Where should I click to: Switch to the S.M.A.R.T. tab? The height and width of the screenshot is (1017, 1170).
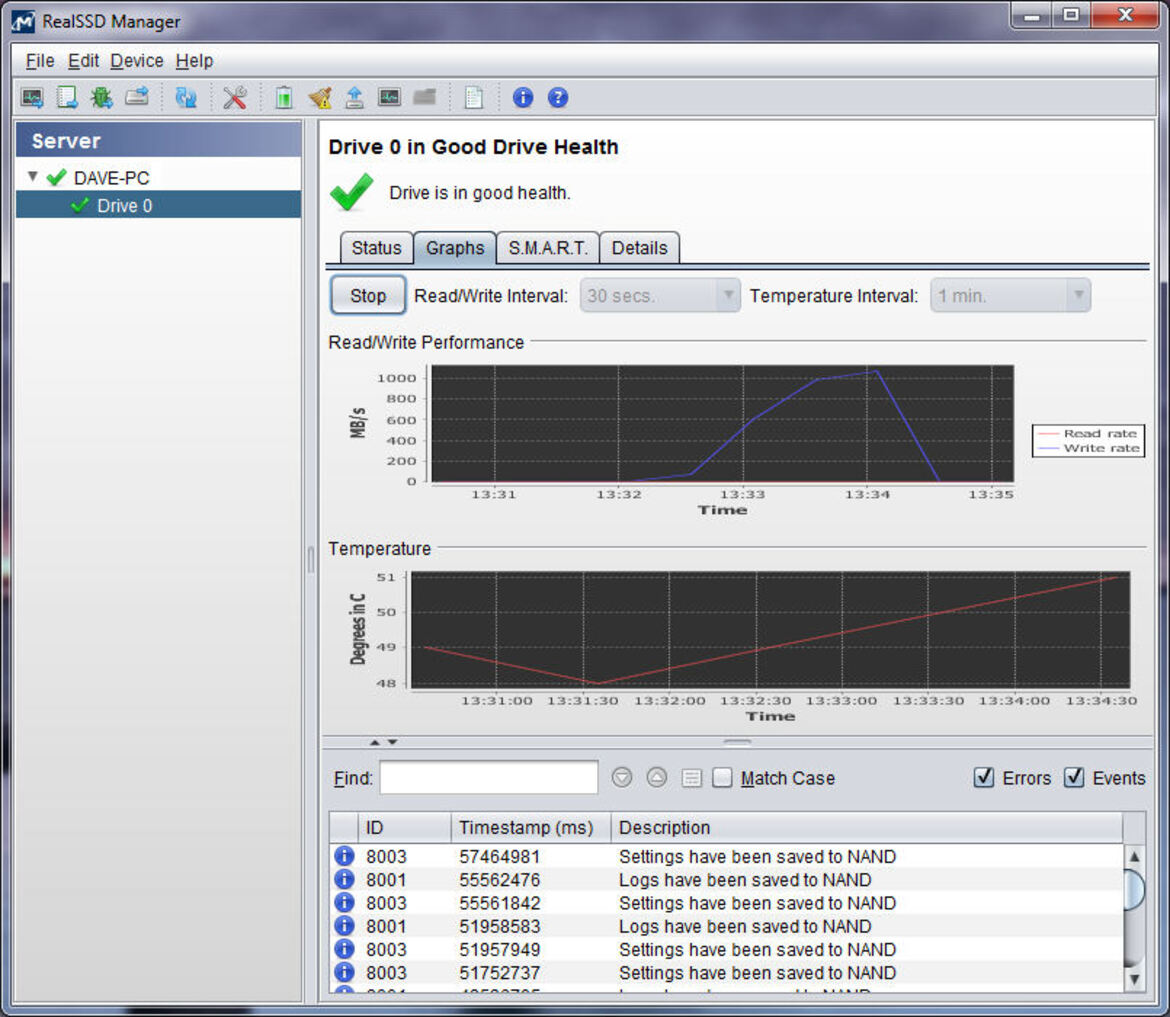point(548,248)
